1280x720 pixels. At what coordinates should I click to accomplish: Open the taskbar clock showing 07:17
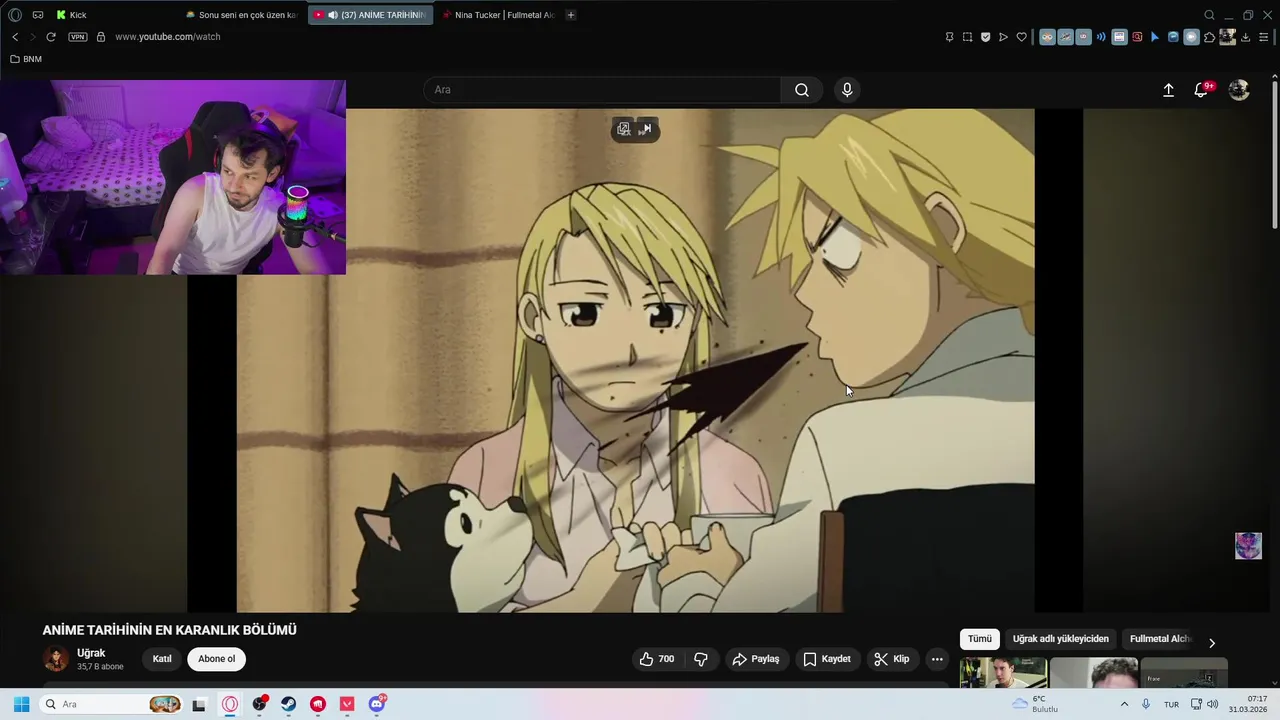coord(1250,704)
